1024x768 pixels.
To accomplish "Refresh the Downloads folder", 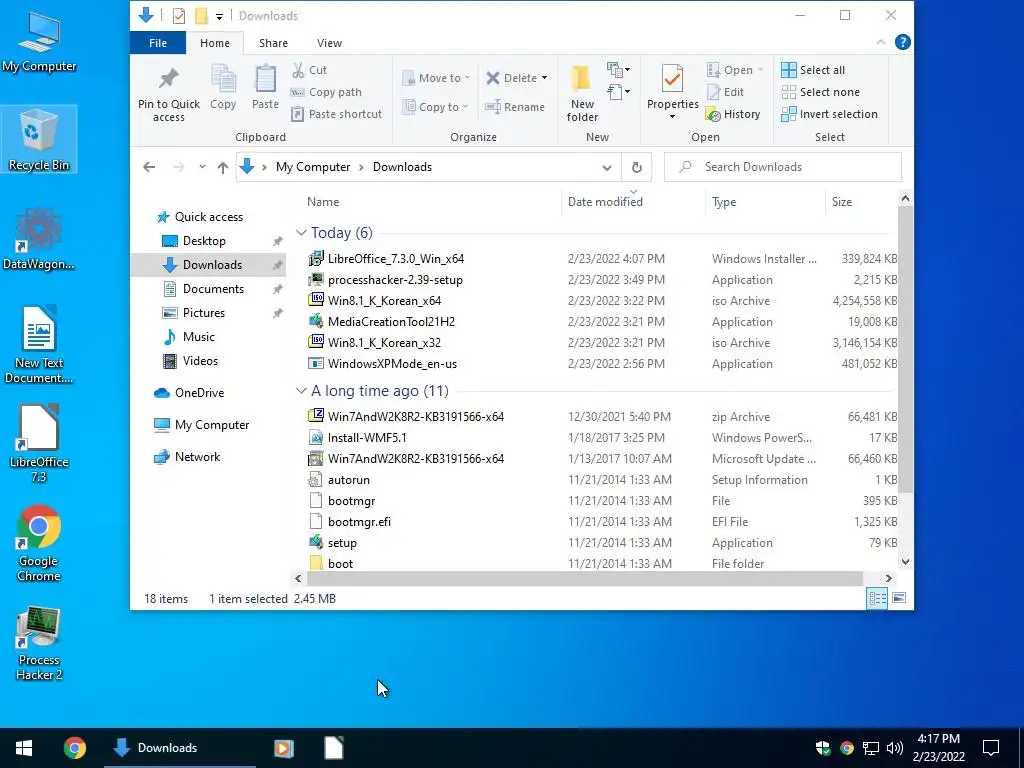I will 636,167.
